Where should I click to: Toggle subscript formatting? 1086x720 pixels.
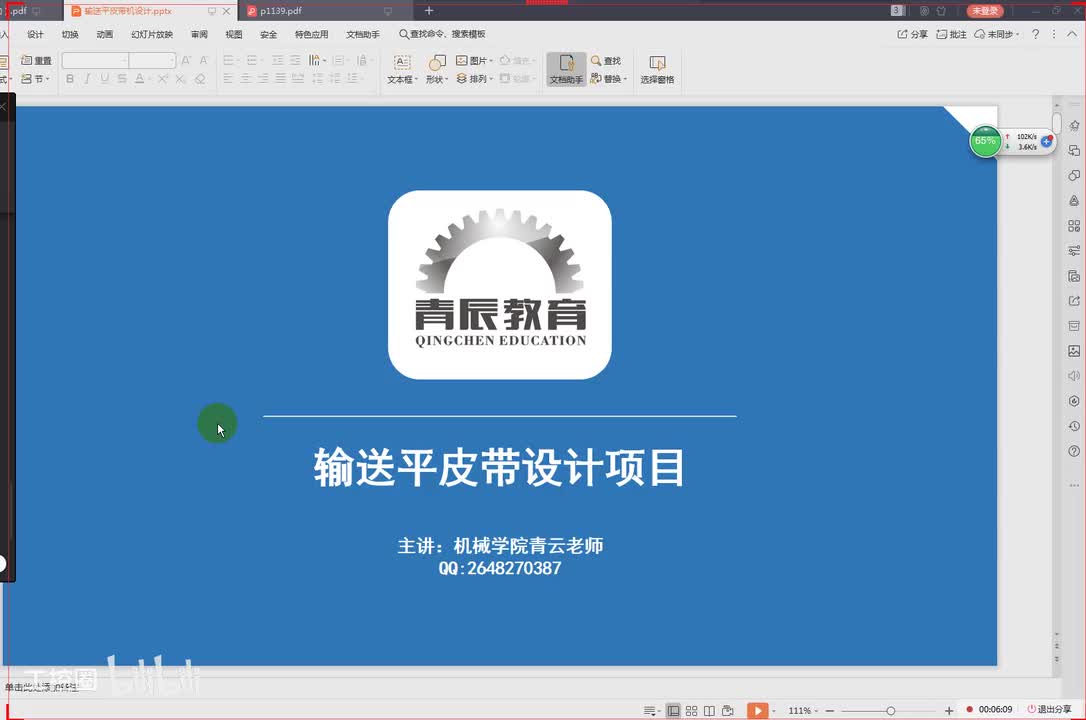pyautogui.click(x=181, y=79)
